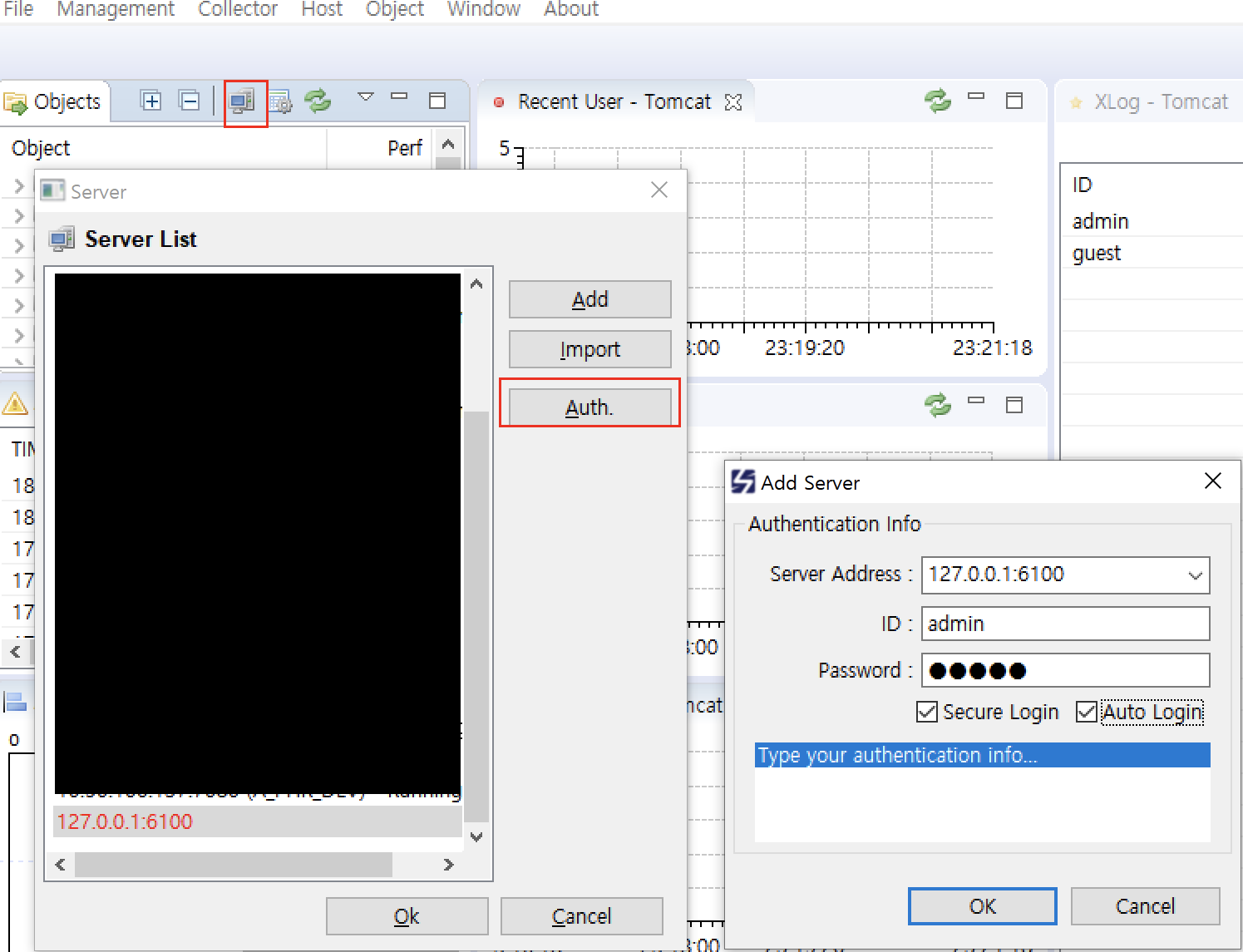Close the Server dialog
The height and width of the screenshot is (952, 1243).
click(x=659, y=190)
